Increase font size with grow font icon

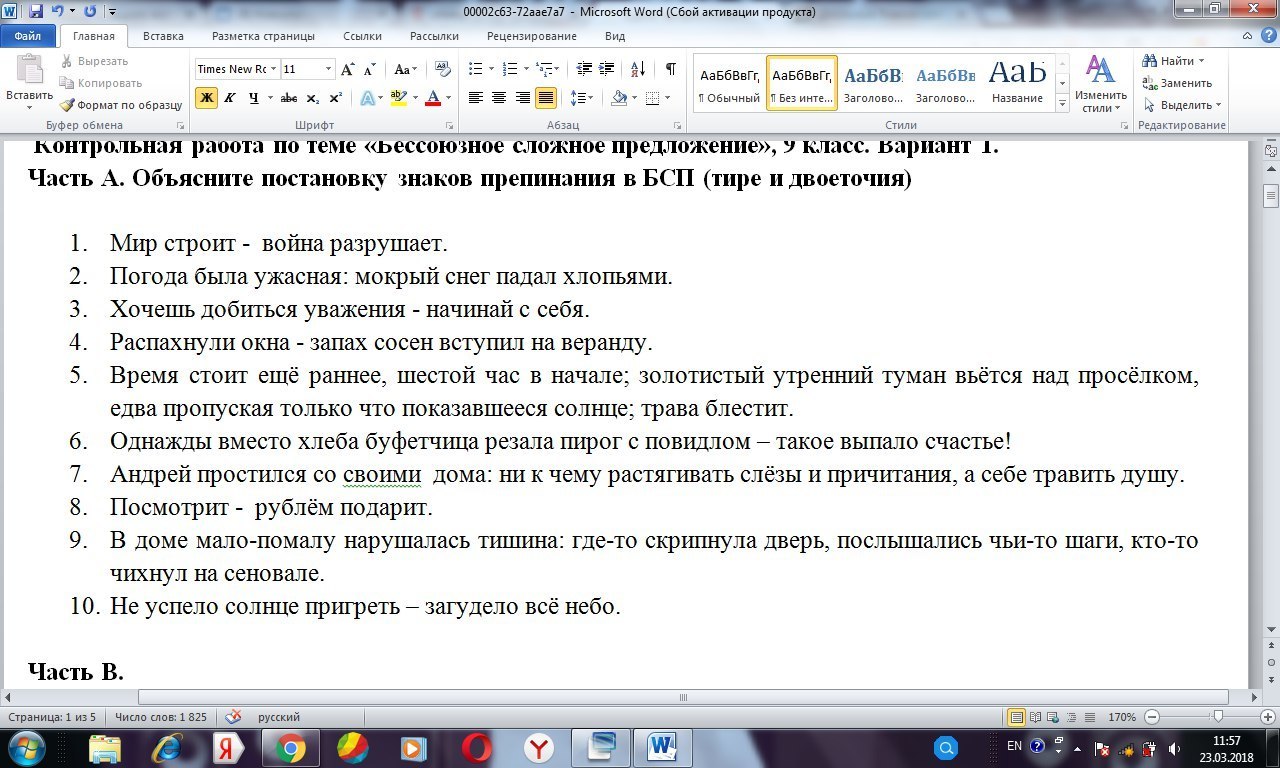tap(348, 69)
